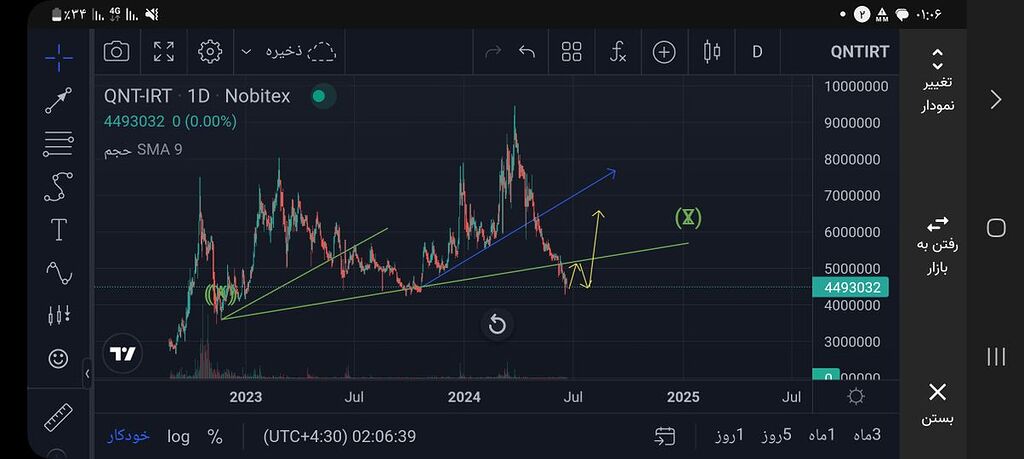1024x459 pixels.
Task: Click the timezone clock (UTC+4:30)
Action: click(339, 436)
